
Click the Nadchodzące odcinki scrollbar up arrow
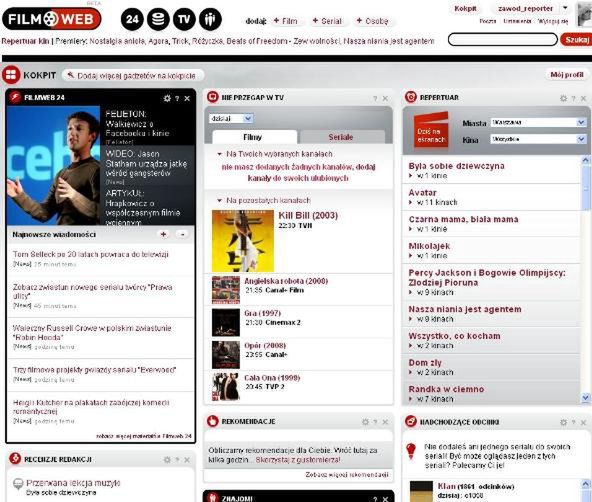click(x=586, y=484)
